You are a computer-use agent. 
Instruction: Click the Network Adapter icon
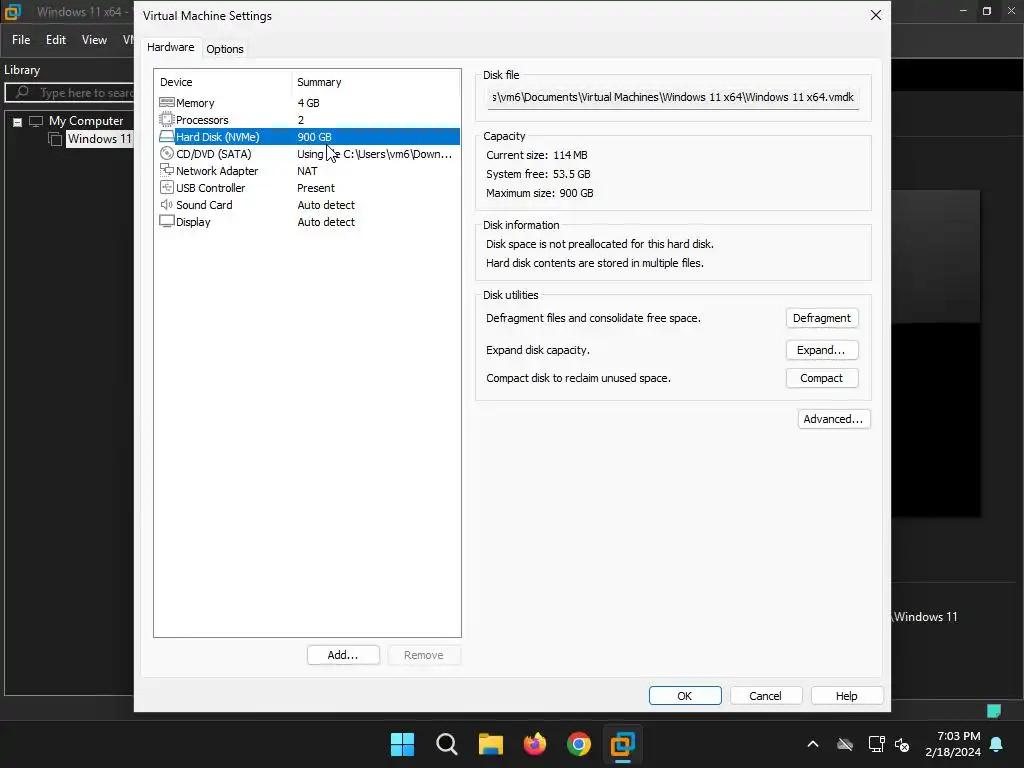pos(167,170)
